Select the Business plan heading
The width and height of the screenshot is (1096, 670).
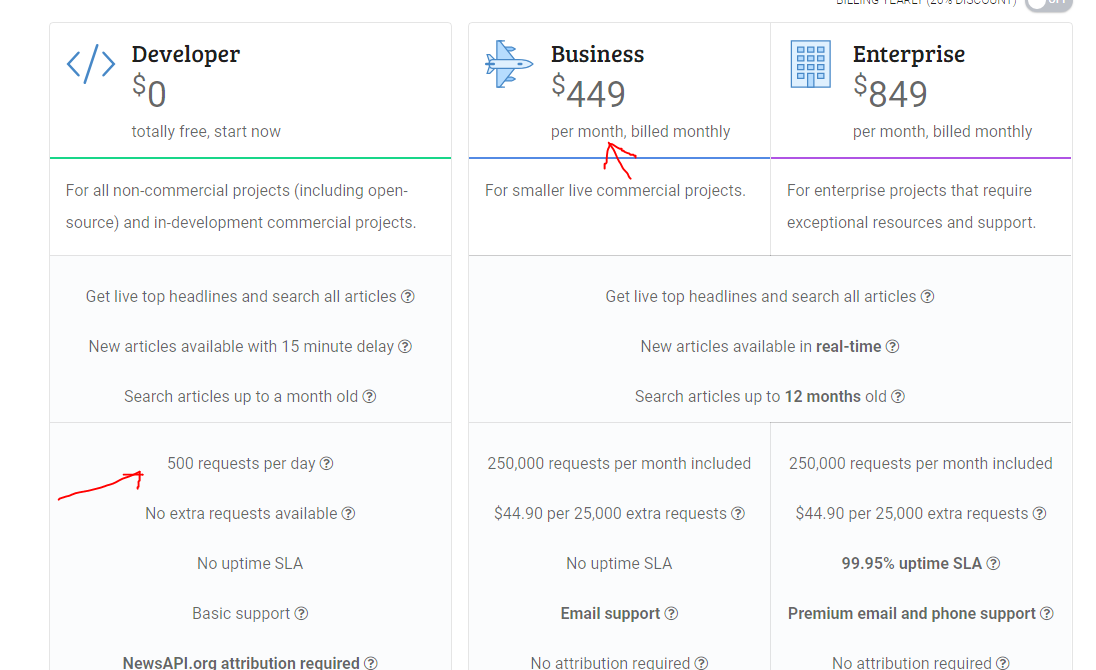tap(598, 54)
